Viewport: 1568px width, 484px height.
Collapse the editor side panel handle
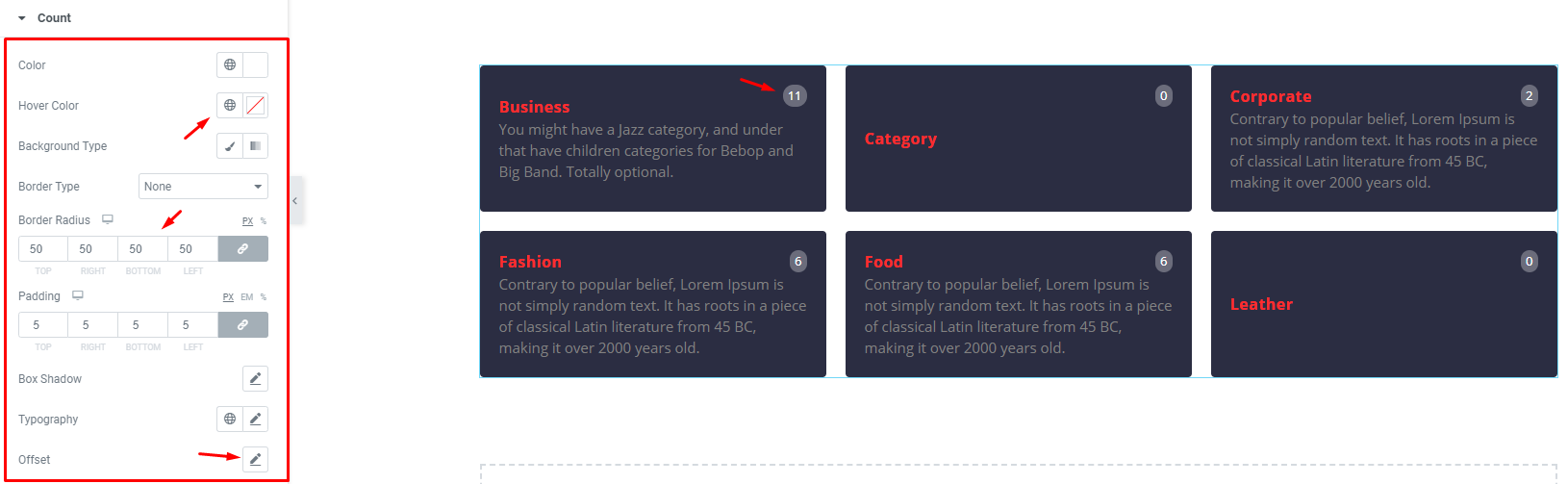click(295, 200)
